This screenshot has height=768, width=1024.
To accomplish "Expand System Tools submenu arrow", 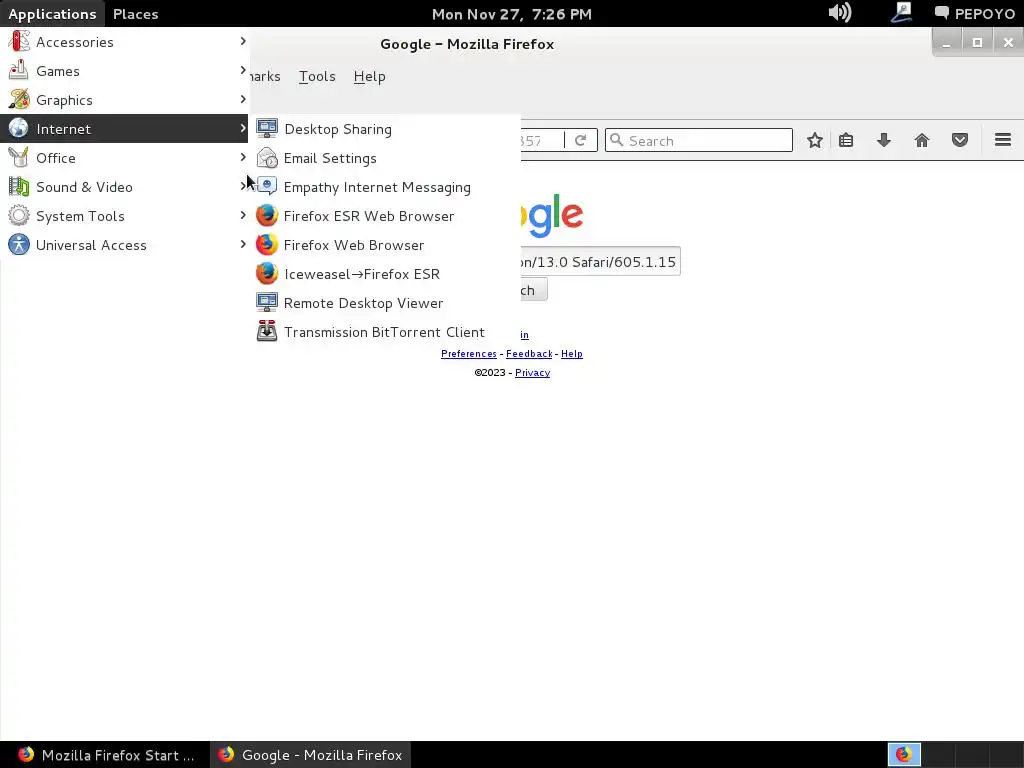I will pos(243,215).
